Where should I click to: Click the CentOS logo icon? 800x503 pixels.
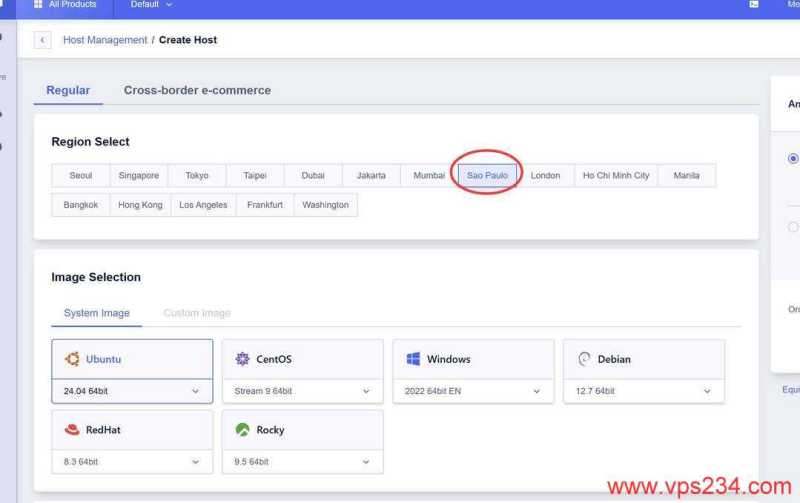click(x=242, y=359)
